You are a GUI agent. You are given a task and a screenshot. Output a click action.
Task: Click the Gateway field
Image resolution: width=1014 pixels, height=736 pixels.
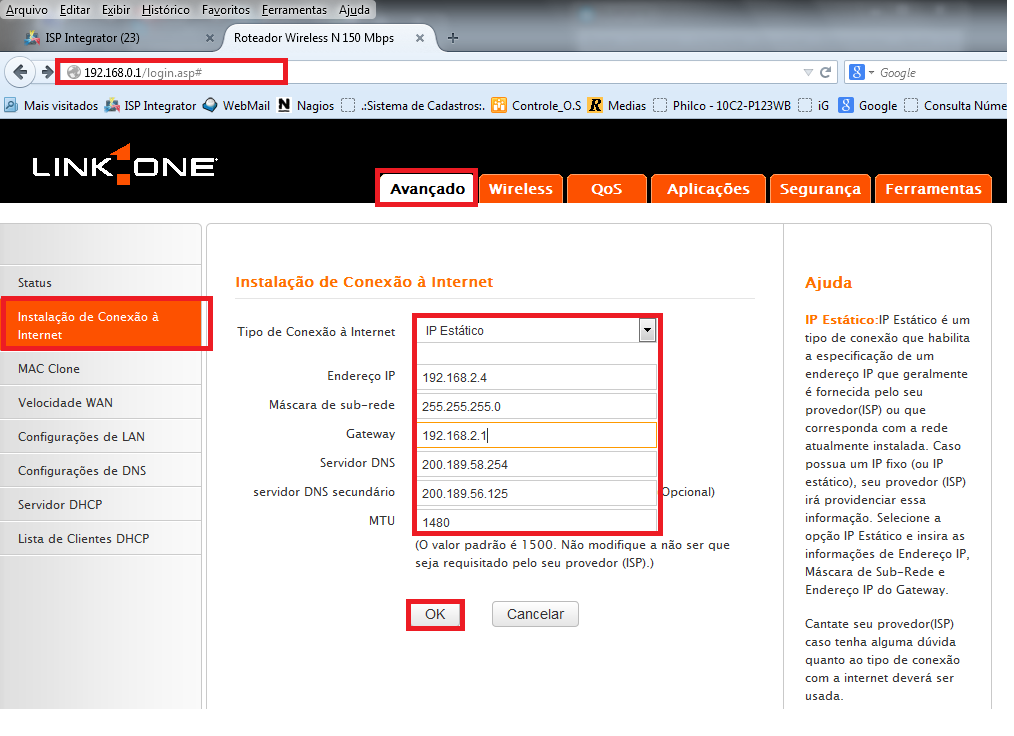(537, 435)
